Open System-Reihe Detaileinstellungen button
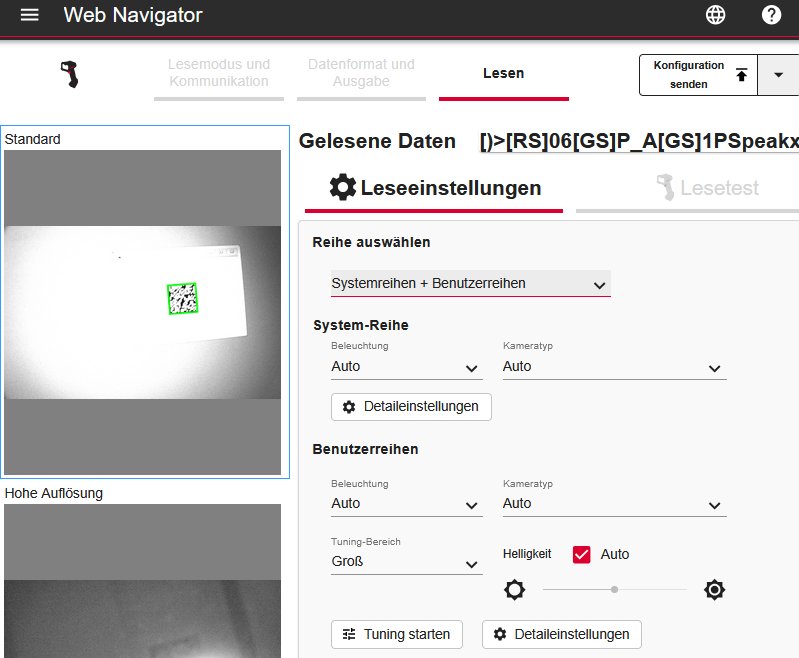Screen dimensions: 799x658 (411, 407)
